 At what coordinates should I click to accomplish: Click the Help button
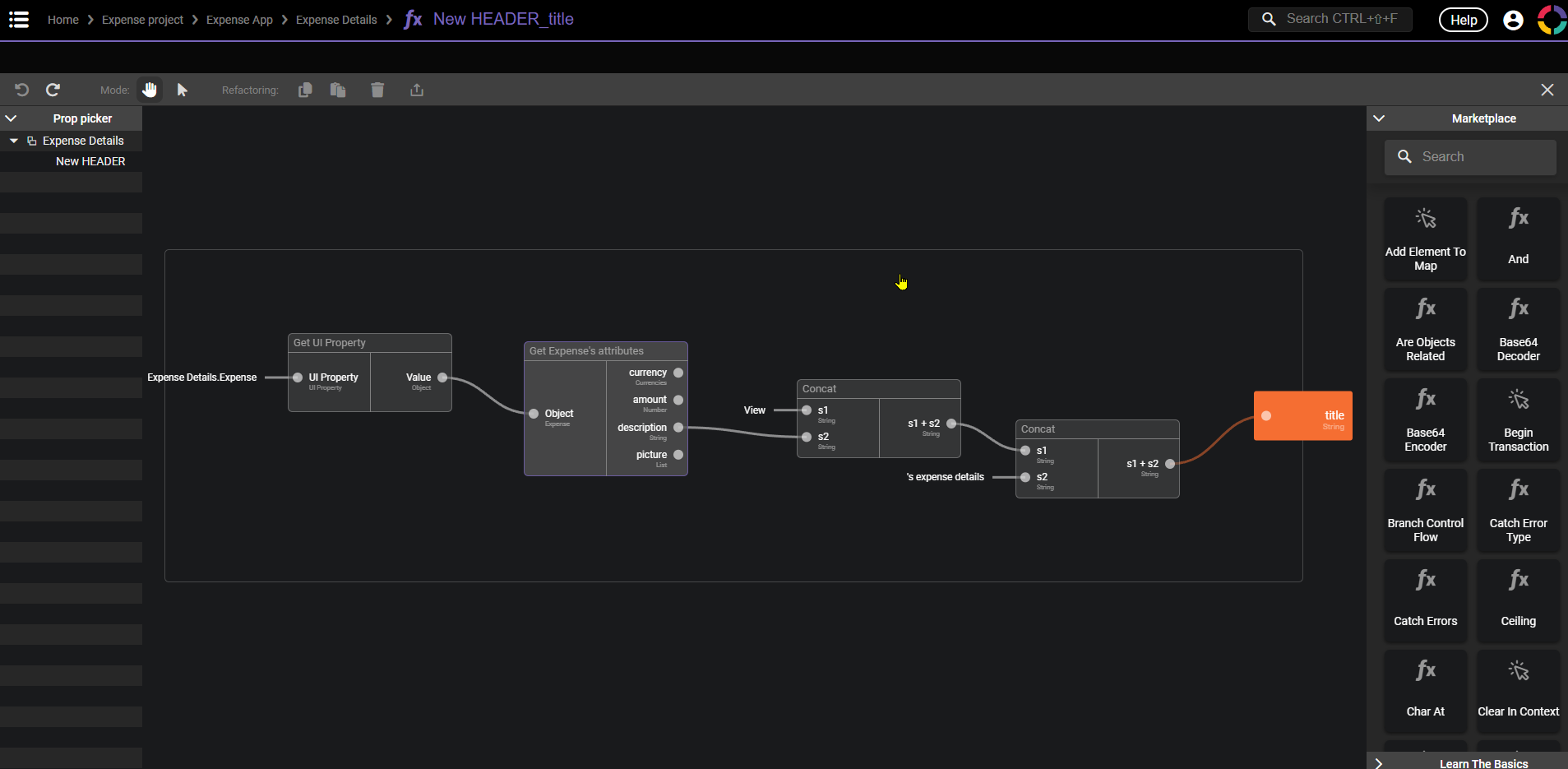point(1463,20)
